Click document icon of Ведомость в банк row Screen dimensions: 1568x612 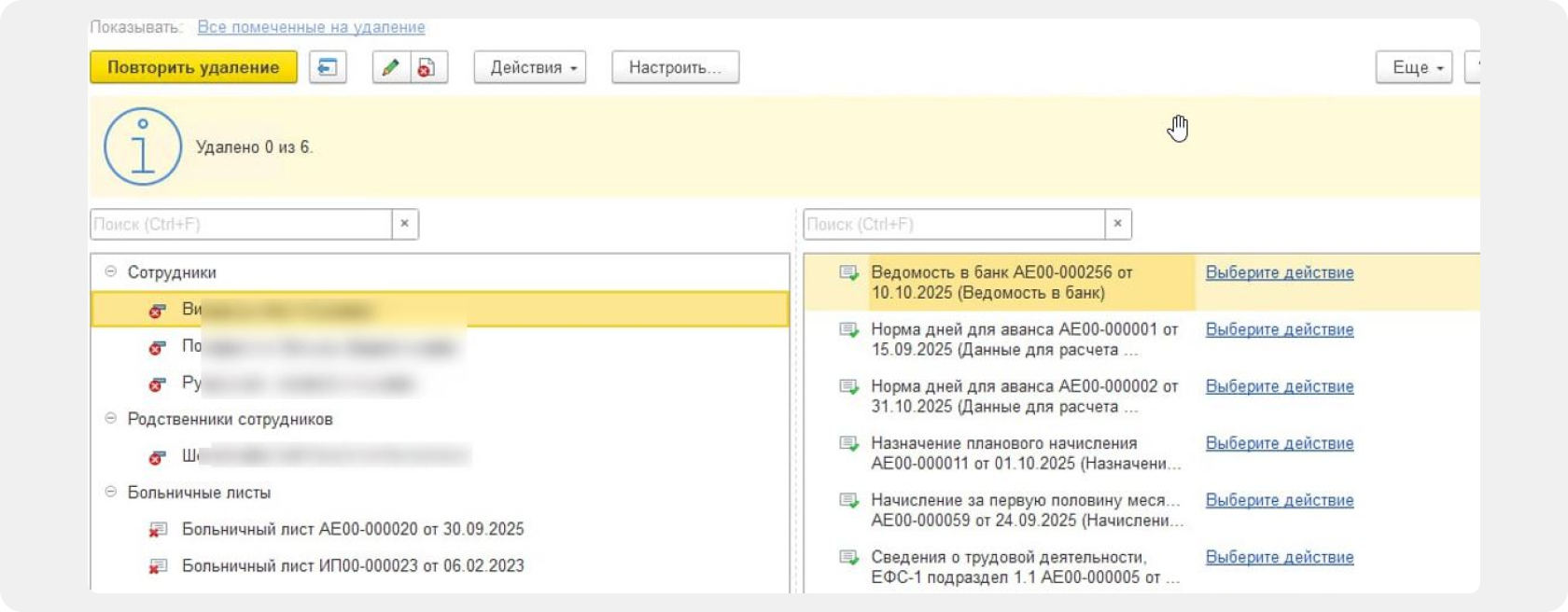[x=848, y=272]
